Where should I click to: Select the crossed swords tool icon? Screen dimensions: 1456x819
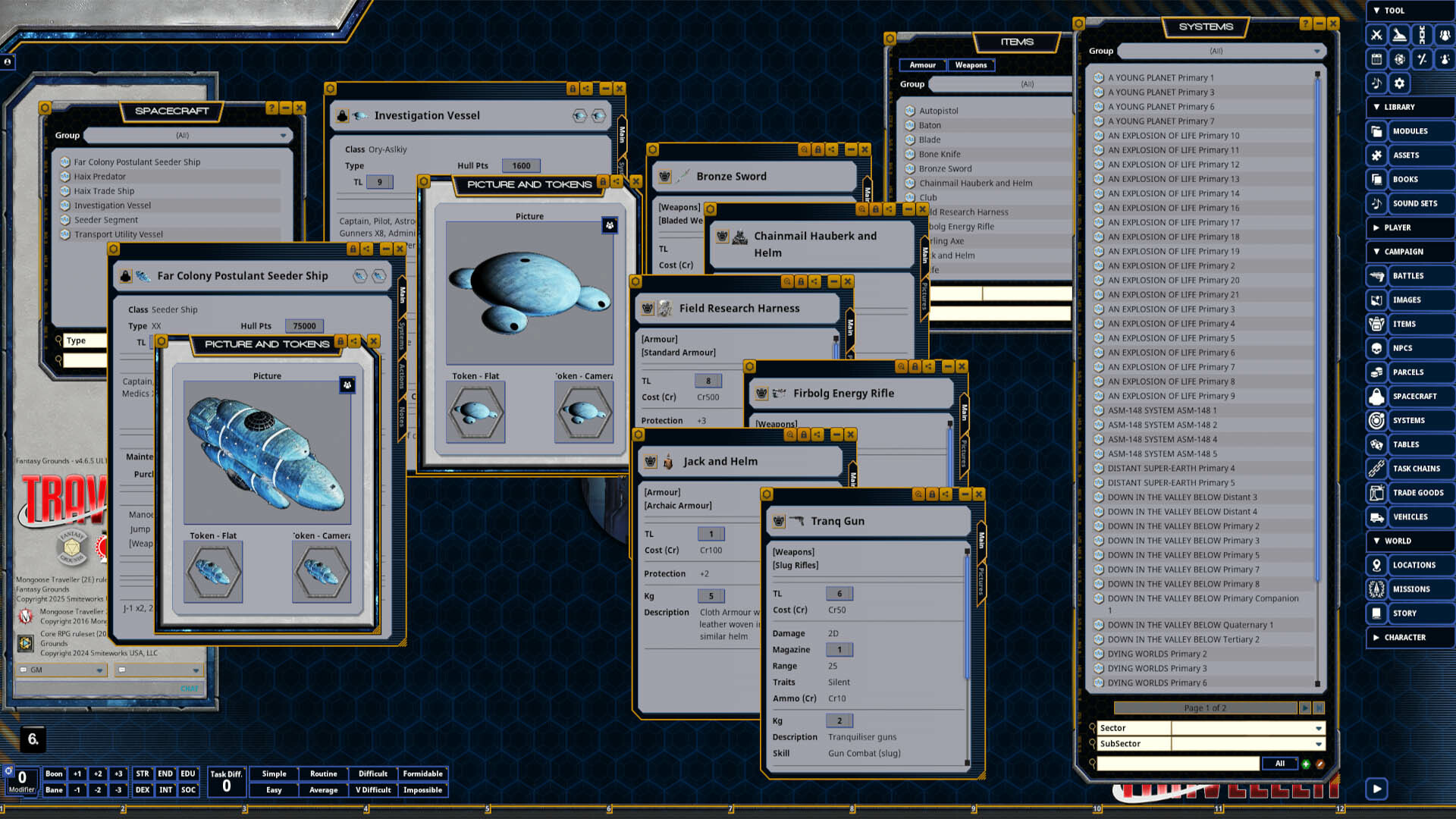[x=1376, y=35]
